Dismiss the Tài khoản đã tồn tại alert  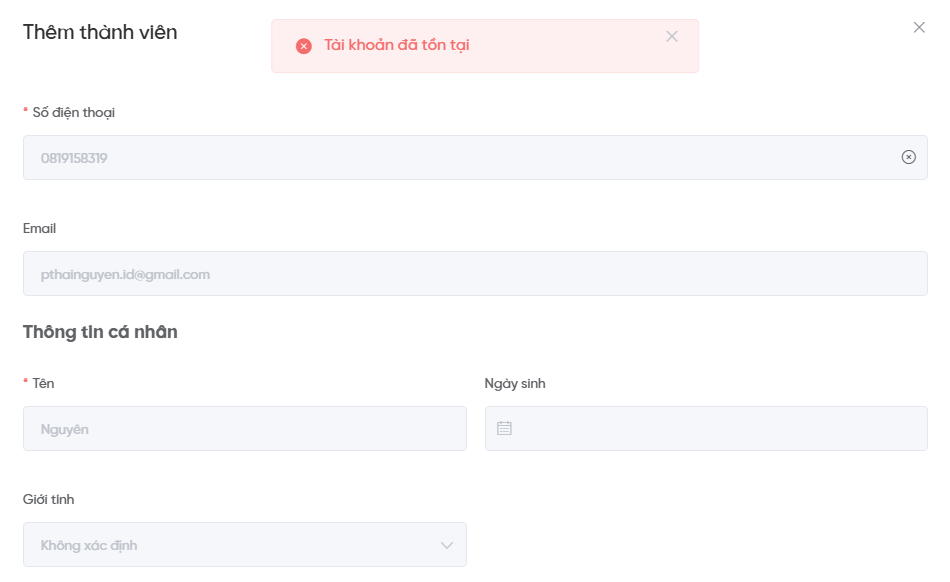point(672,36)
